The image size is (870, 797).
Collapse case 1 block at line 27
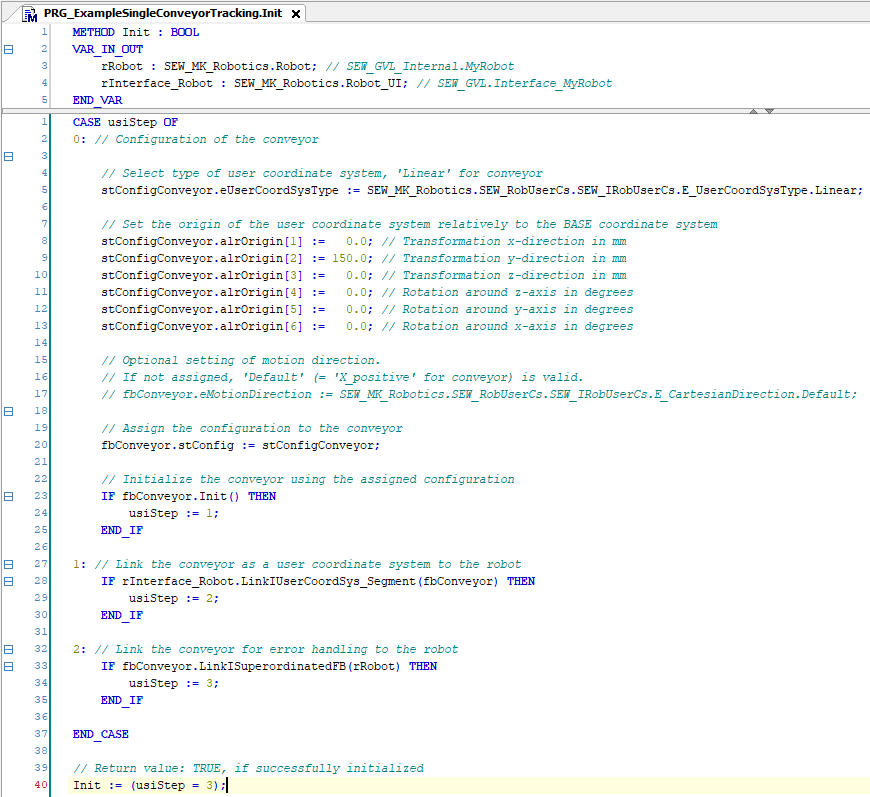pyautogui.click(x=9, y=564)
